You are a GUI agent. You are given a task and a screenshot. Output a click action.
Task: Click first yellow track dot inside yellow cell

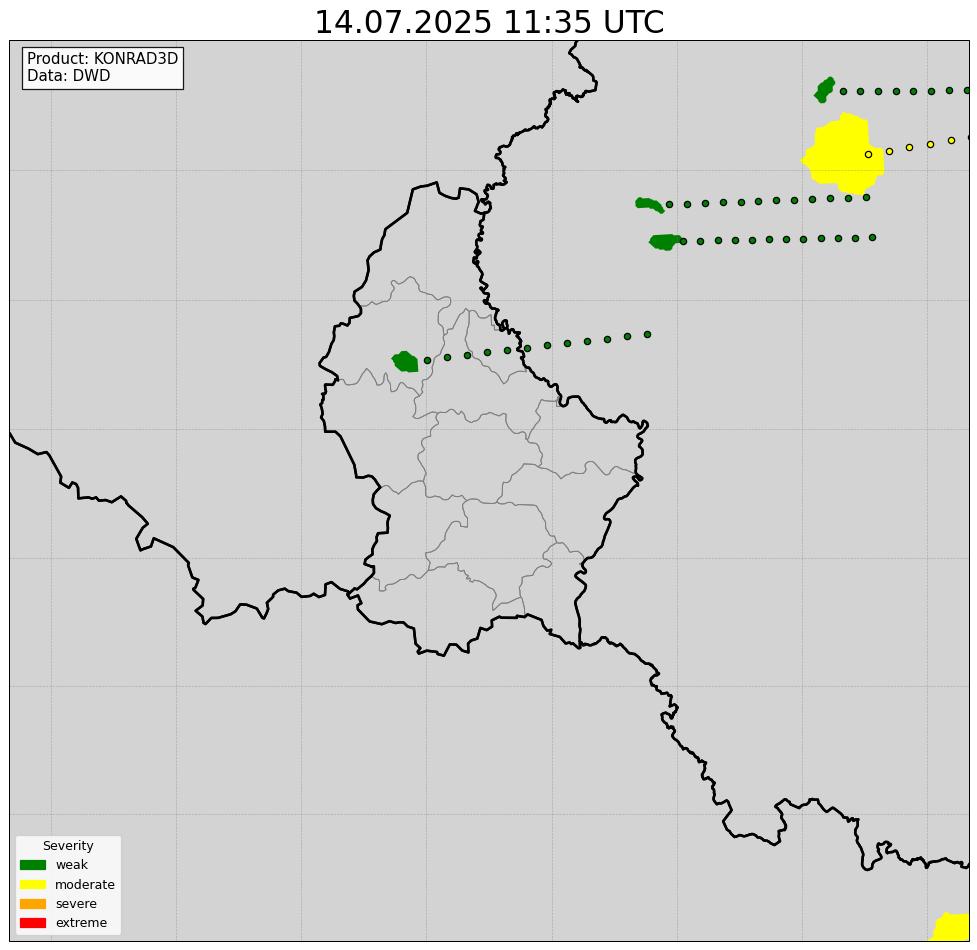click(x=868, y=154)
